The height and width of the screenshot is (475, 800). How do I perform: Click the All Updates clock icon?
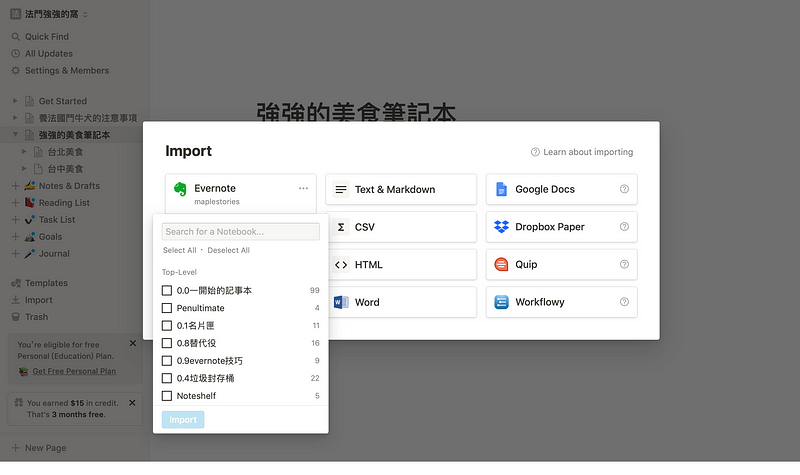point(16,54)
